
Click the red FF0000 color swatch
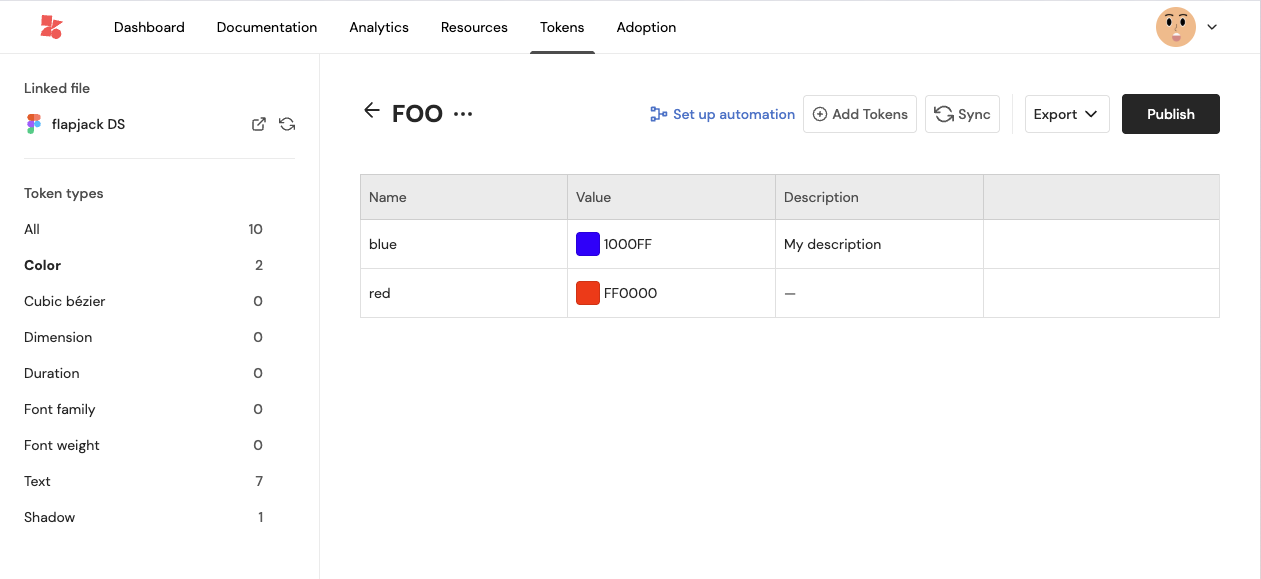tap(588, 293)
